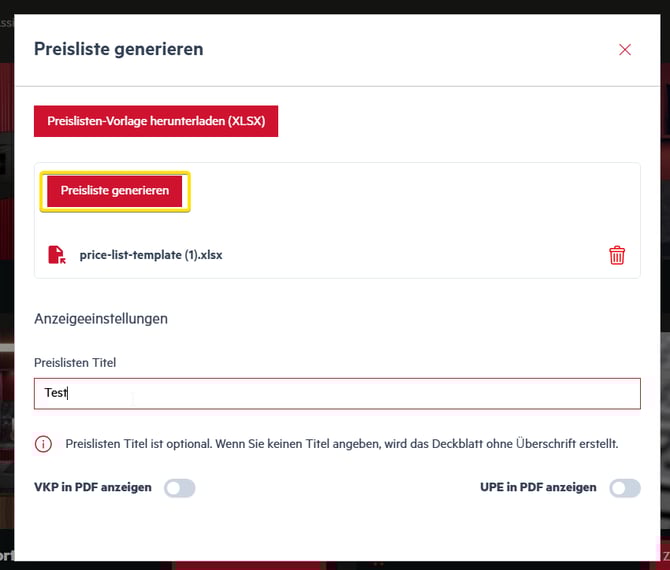Click the info circle icon
The image size is (670, 570).
pos(43,444)
